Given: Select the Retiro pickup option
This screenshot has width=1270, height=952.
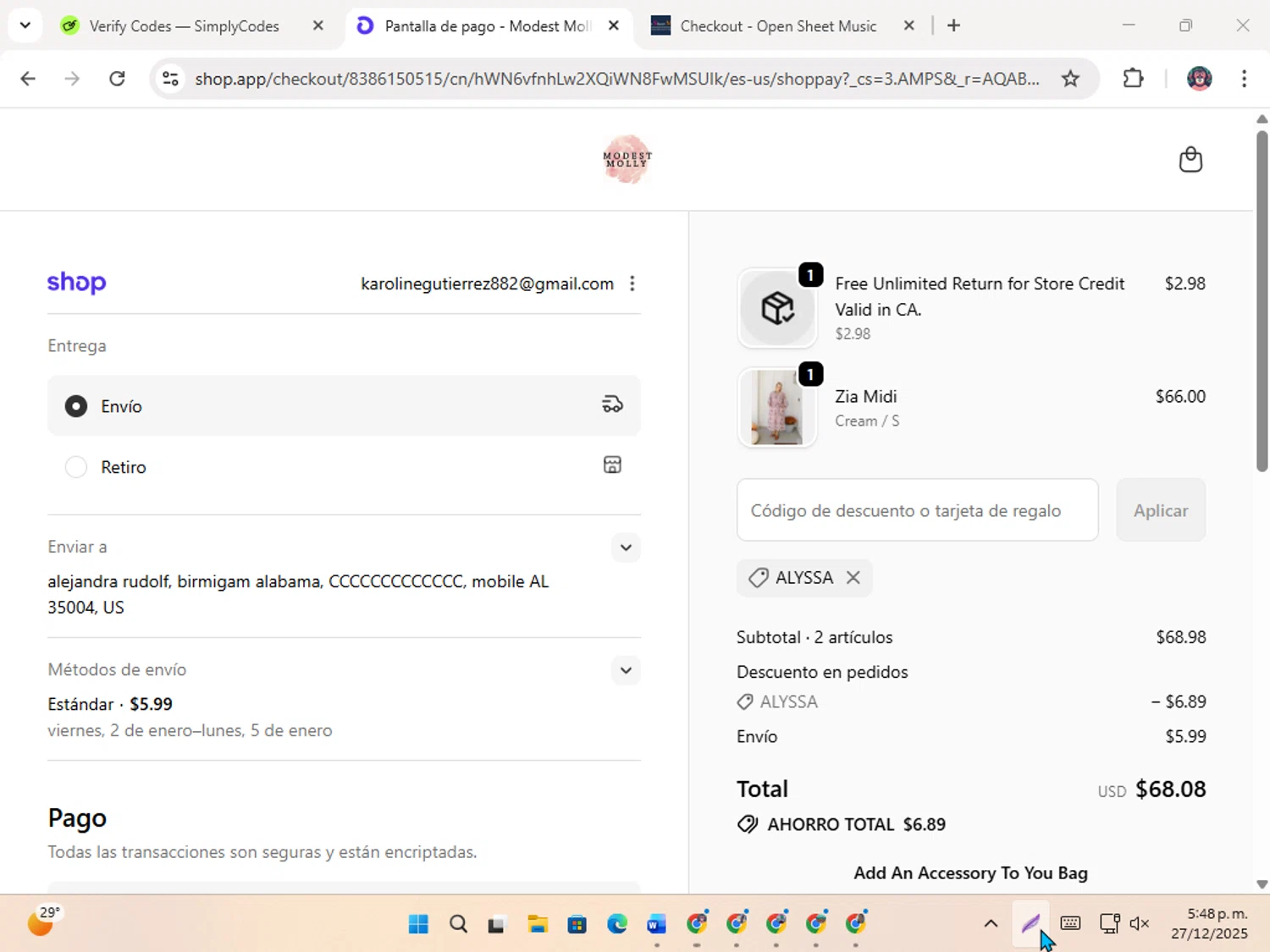Looking at the screenshot, I should (x=344, y=466).
